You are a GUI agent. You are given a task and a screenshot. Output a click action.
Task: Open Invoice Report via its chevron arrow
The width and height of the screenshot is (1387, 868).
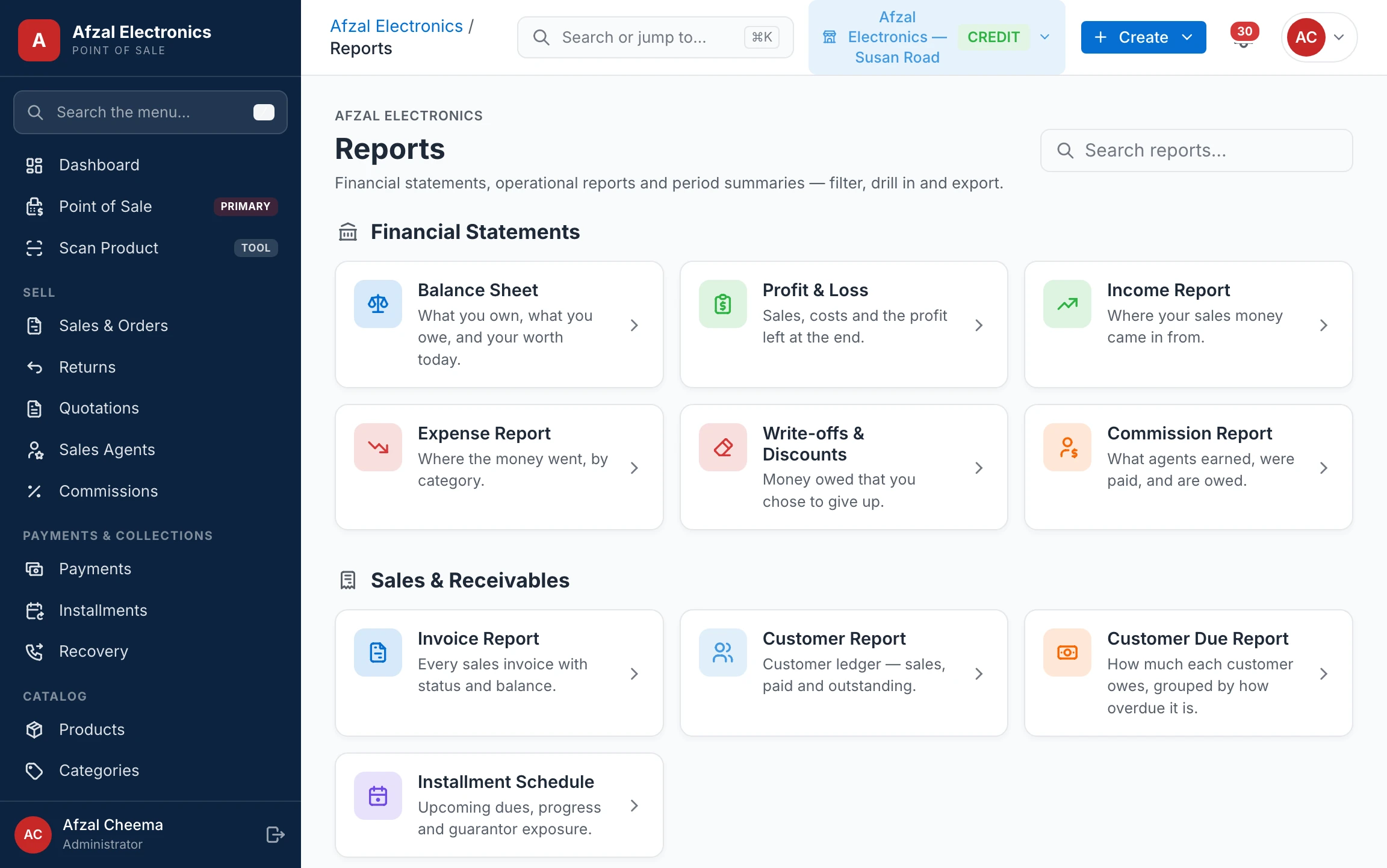(x=634, y=674)
